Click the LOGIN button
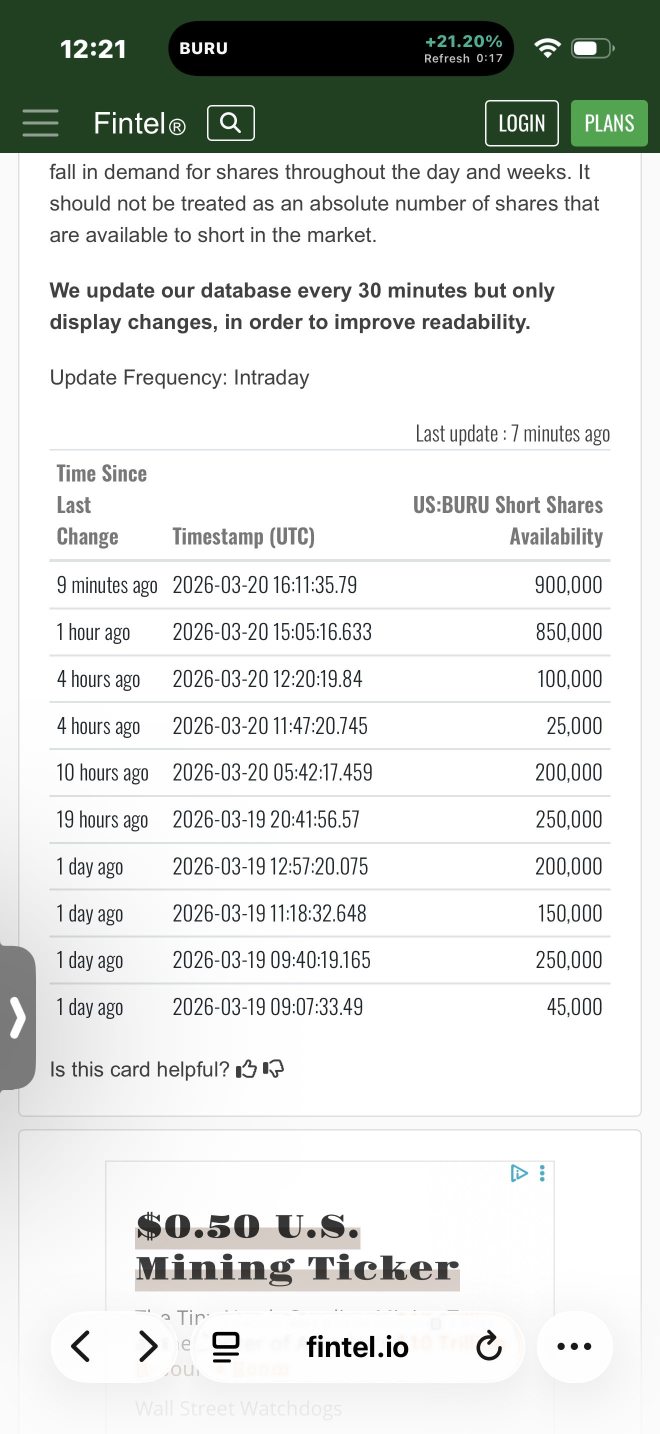This screenshot has width=660, height=1434. coord(522,123)
